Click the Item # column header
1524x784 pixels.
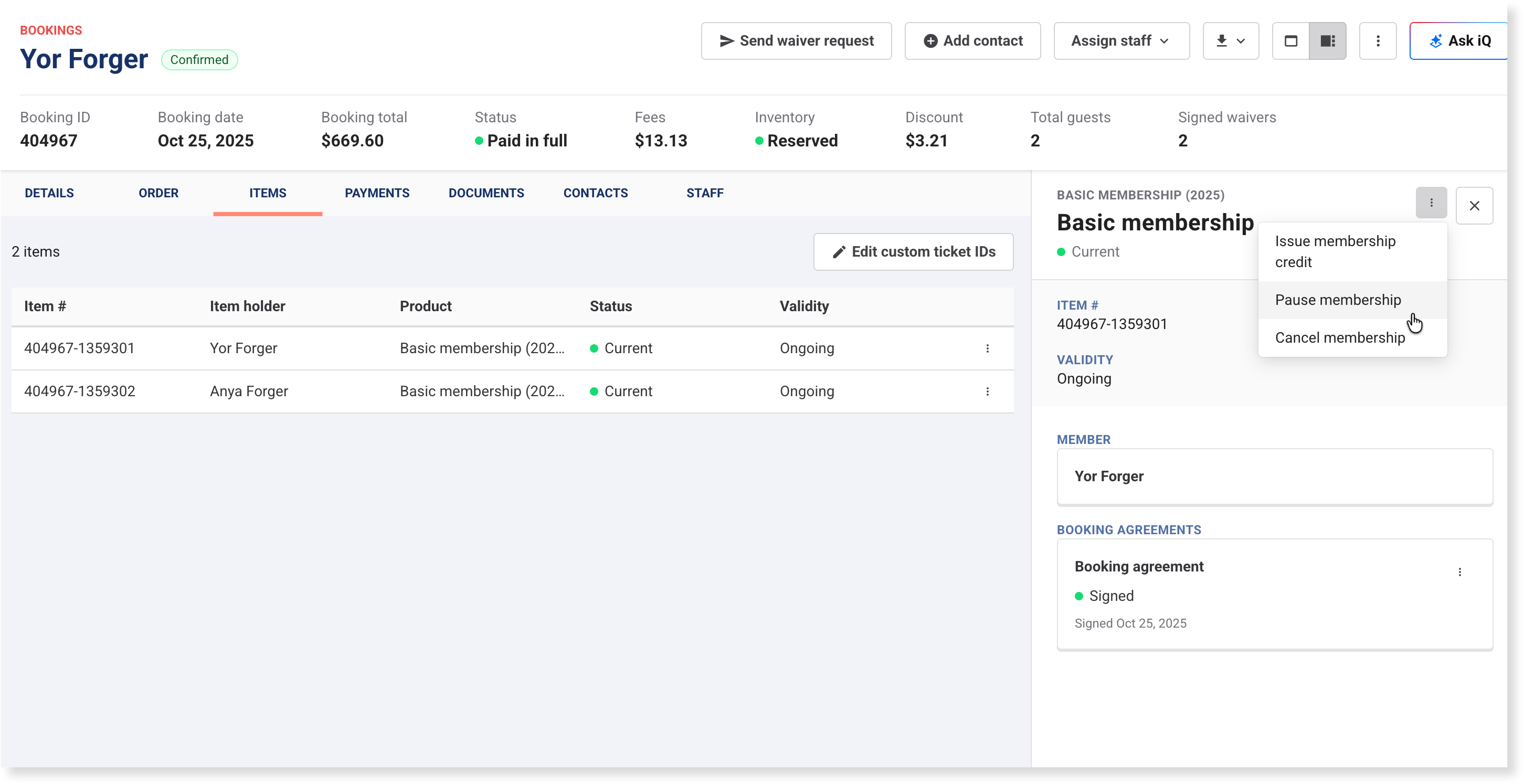(45, 306)
